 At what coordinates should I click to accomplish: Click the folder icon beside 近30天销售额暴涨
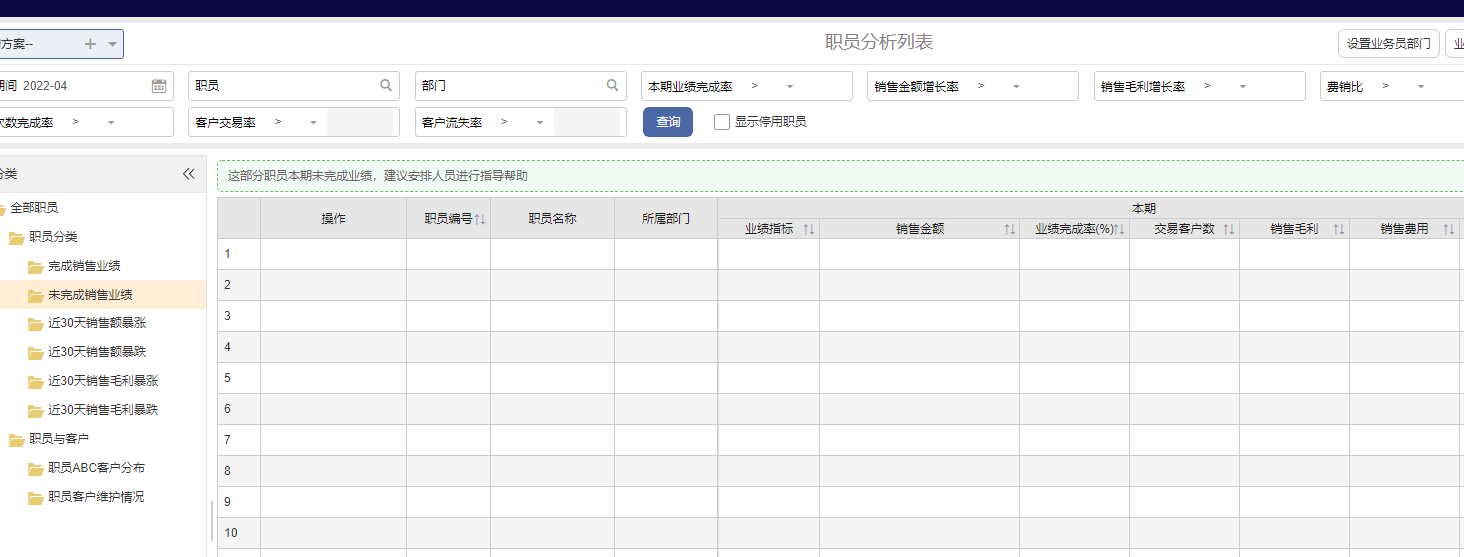[36, 324]
